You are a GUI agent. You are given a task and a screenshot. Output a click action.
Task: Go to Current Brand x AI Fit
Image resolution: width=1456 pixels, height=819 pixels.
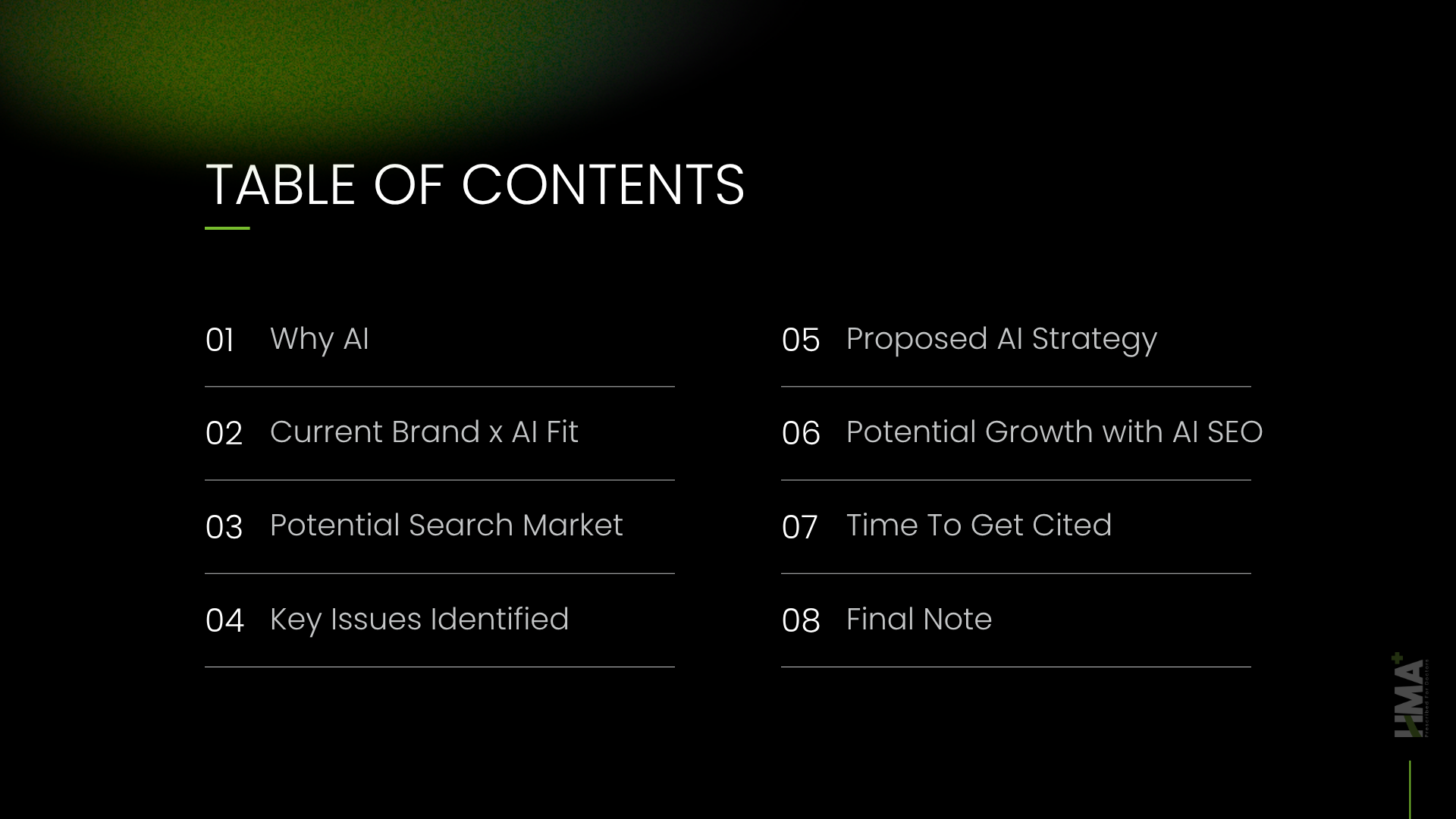pos(424,432)
